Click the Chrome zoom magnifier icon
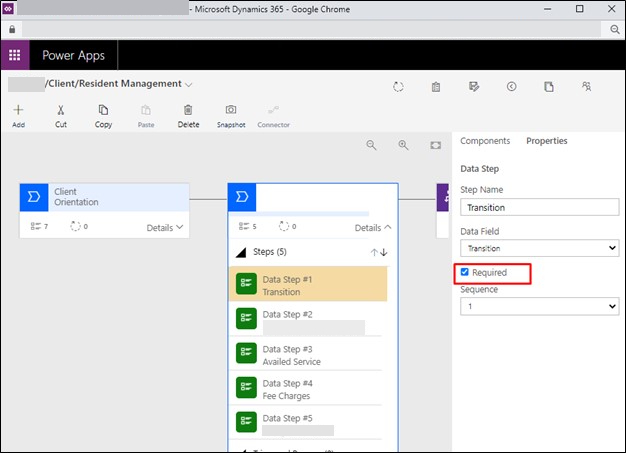626x453 pixels. pyautogui.click(x=615, y=30)
